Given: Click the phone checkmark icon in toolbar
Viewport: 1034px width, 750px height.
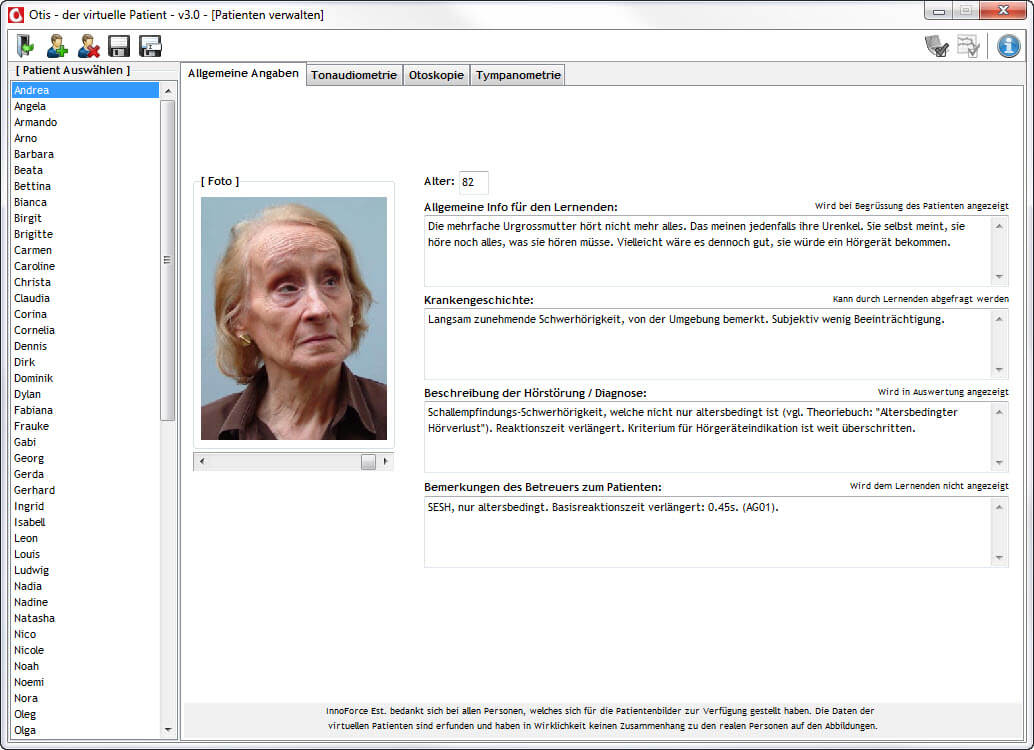Looking at the screenshot, I should [937, 46].
